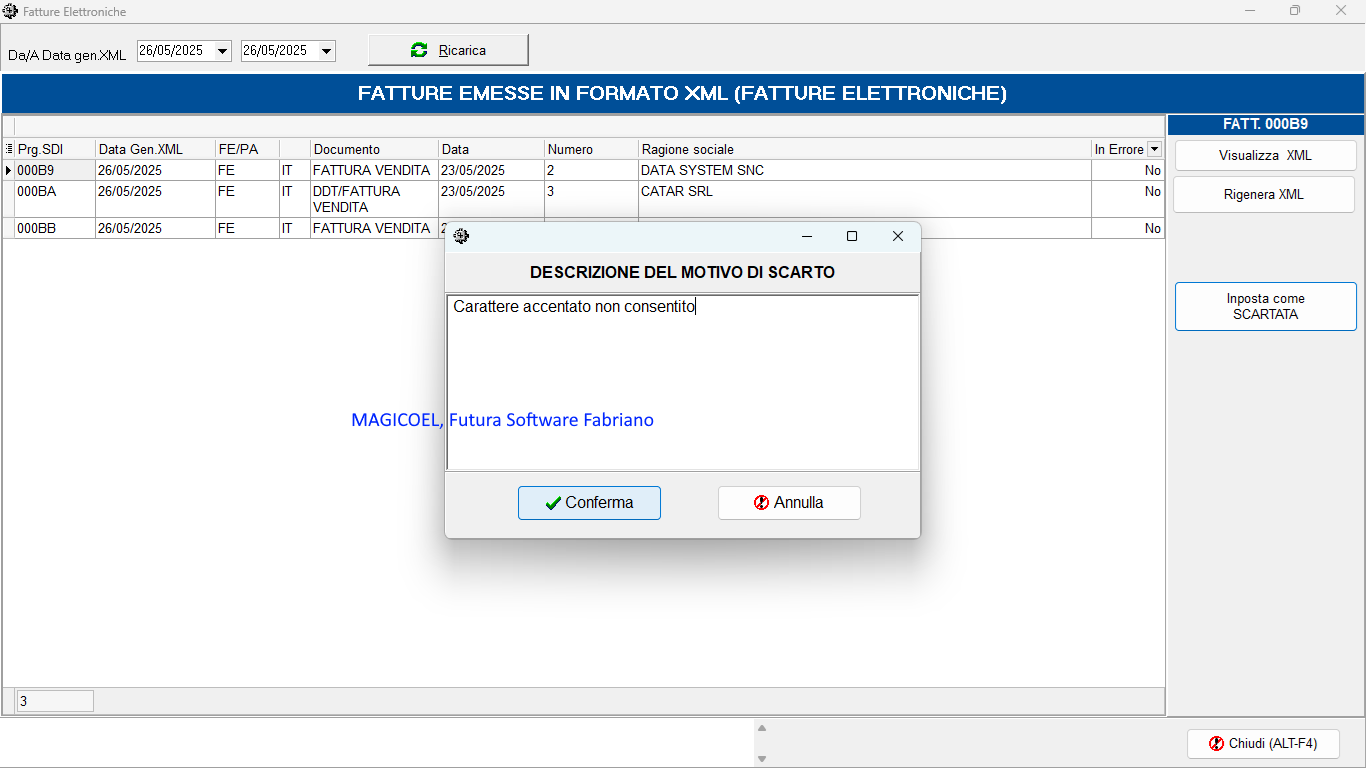Click the green refresh icon on Ricarica
The height and width of the screenshot is (768, 1366).
pos(419,50)
